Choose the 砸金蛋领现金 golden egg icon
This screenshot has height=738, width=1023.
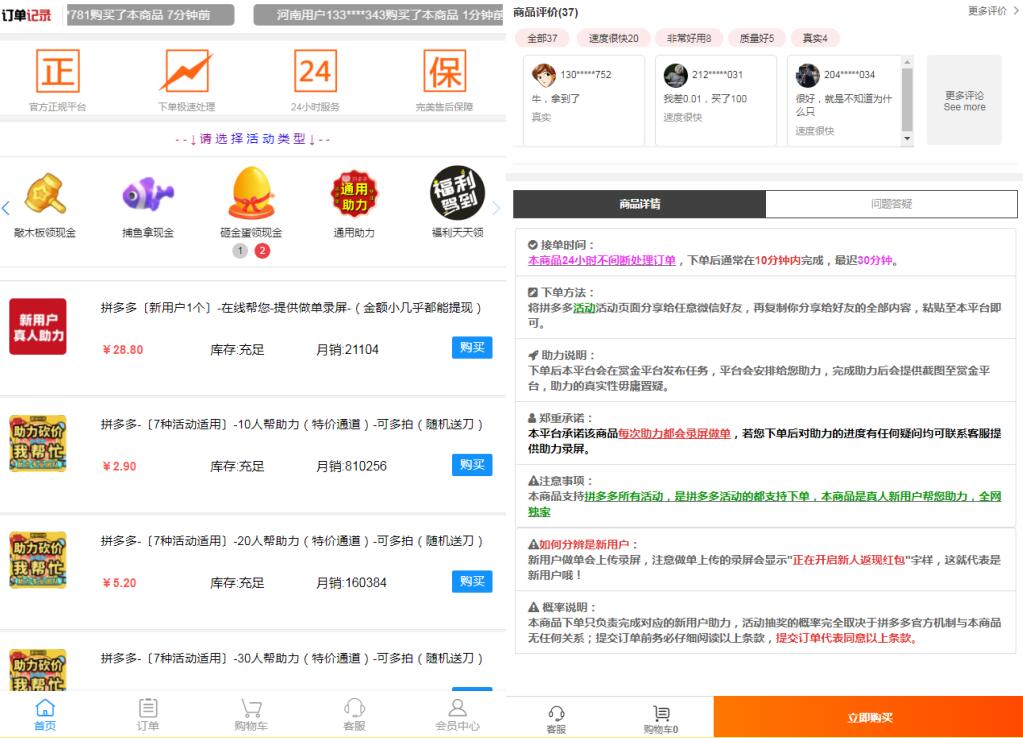tap(251, 194)
